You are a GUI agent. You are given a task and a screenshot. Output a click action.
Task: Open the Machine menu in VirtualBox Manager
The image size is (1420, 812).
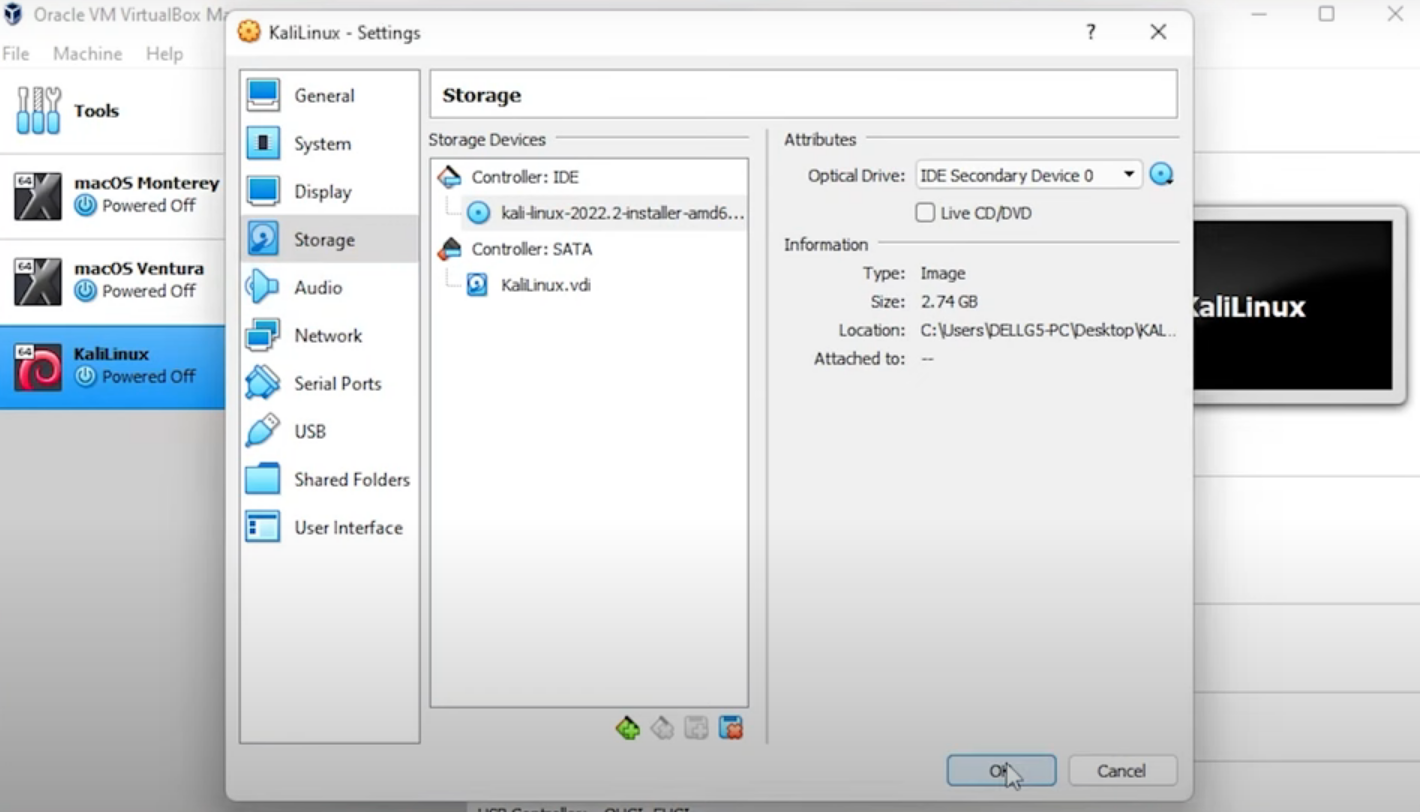coord(88,54)
